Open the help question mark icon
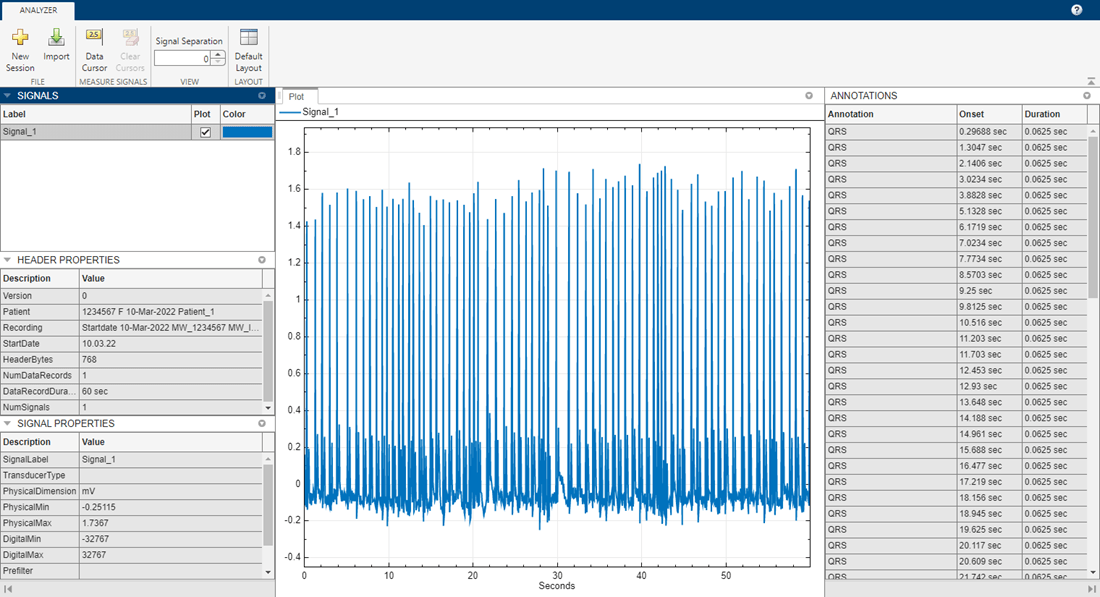The height and width of the screenshot is (597, 1100). (x=1077, y=10)
